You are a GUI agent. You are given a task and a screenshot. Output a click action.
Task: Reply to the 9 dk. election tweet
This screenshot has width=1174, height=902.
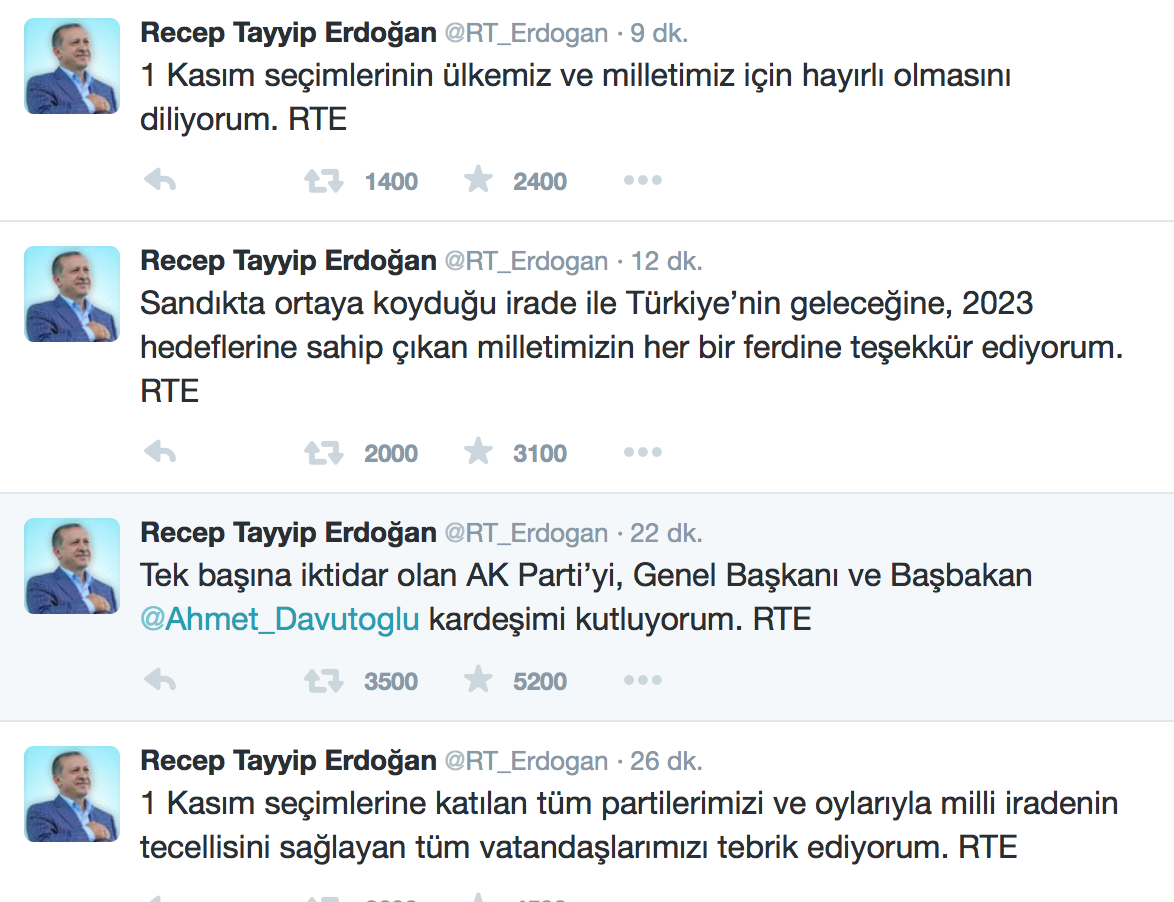(160, 181)
